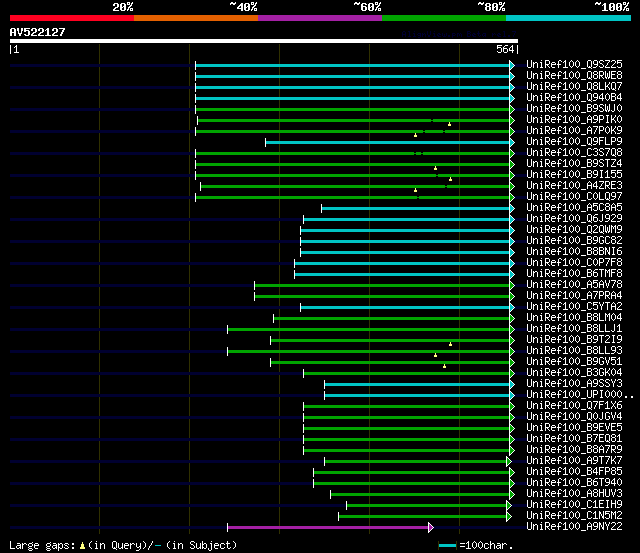Click the cyan alignment bar for UniRef100_Q9FLP9
The height and width of the screenshot is (553, 640).
tap(387, 142)
